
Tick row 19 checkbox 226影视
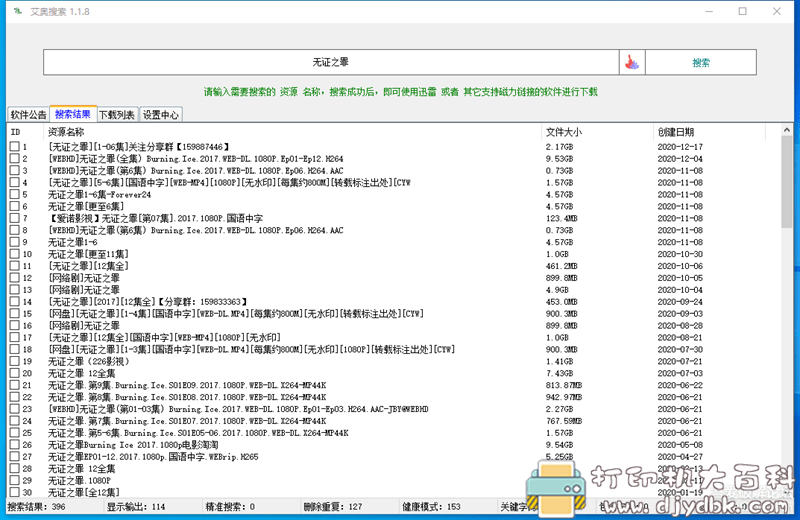14,361
